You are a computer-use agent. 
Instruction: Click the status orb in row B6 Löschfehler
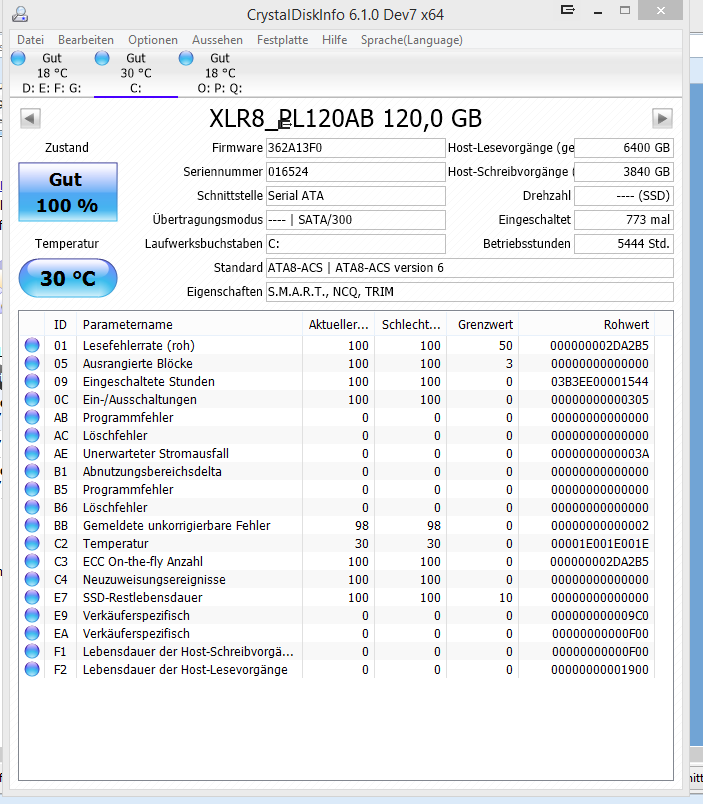coord(32,507)
